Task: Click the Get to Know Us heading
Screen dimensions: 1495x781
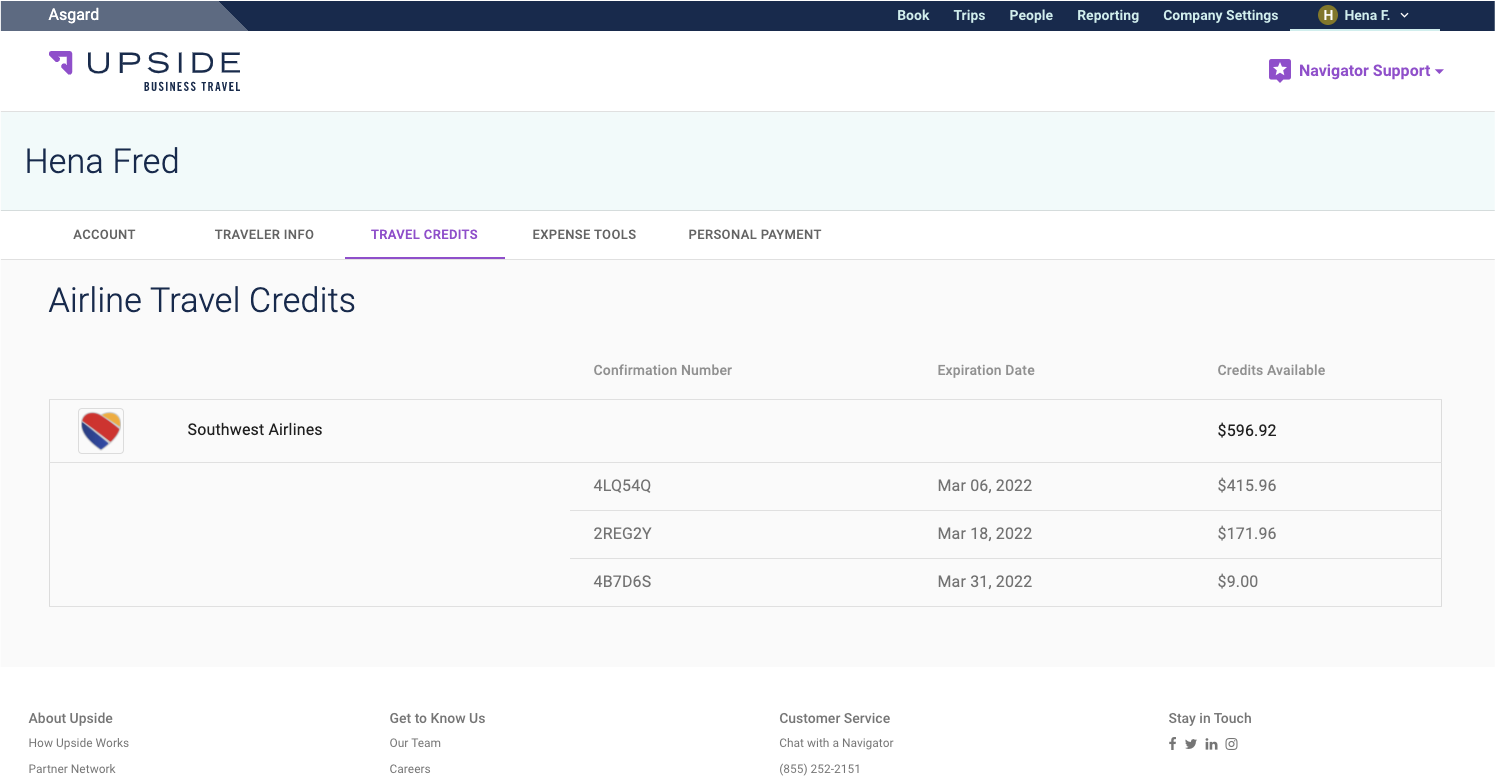Action: click(x=437, y=718)
